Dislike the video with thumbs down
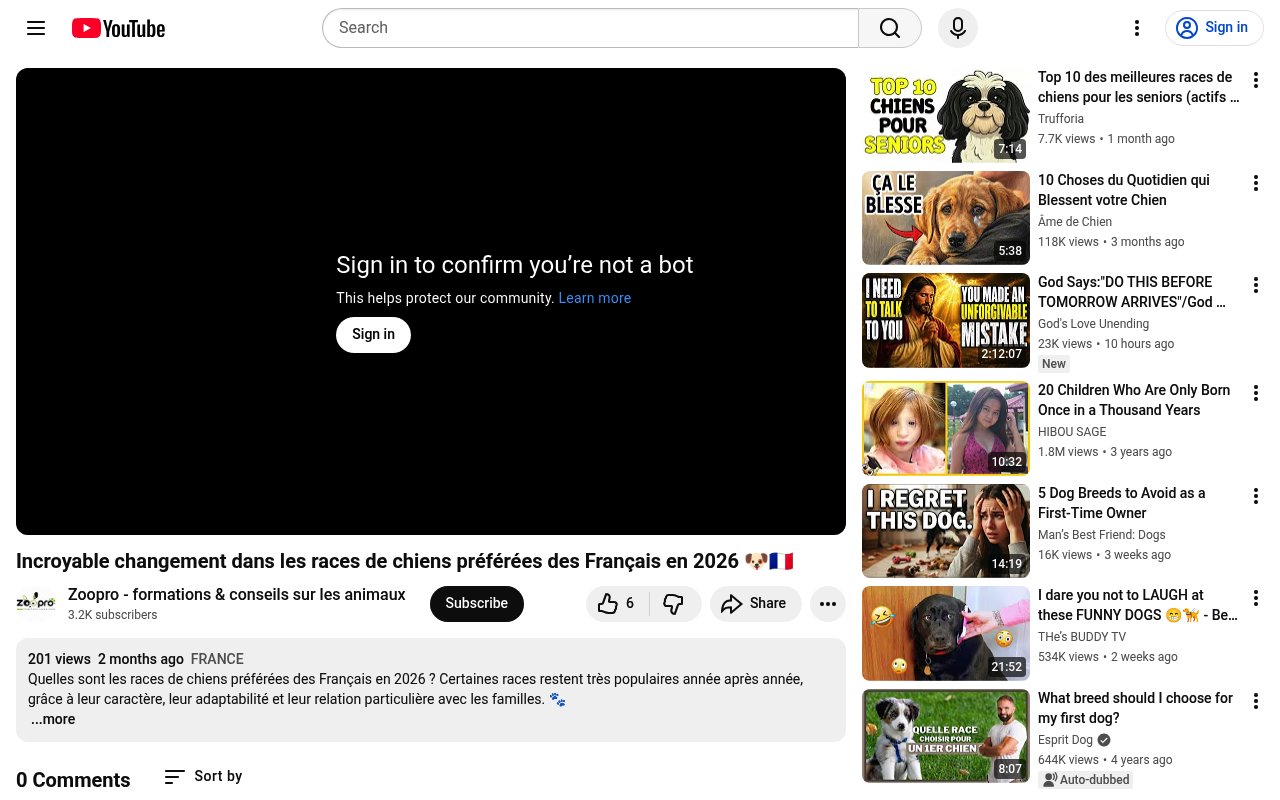 click(674, 603)
